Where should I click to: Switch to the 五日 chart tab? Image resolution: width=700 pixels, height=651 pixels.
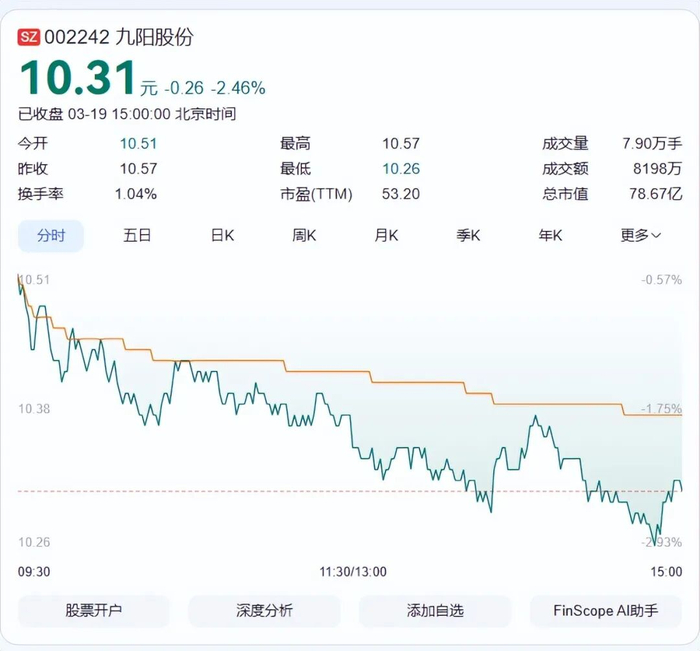[137, 236]
